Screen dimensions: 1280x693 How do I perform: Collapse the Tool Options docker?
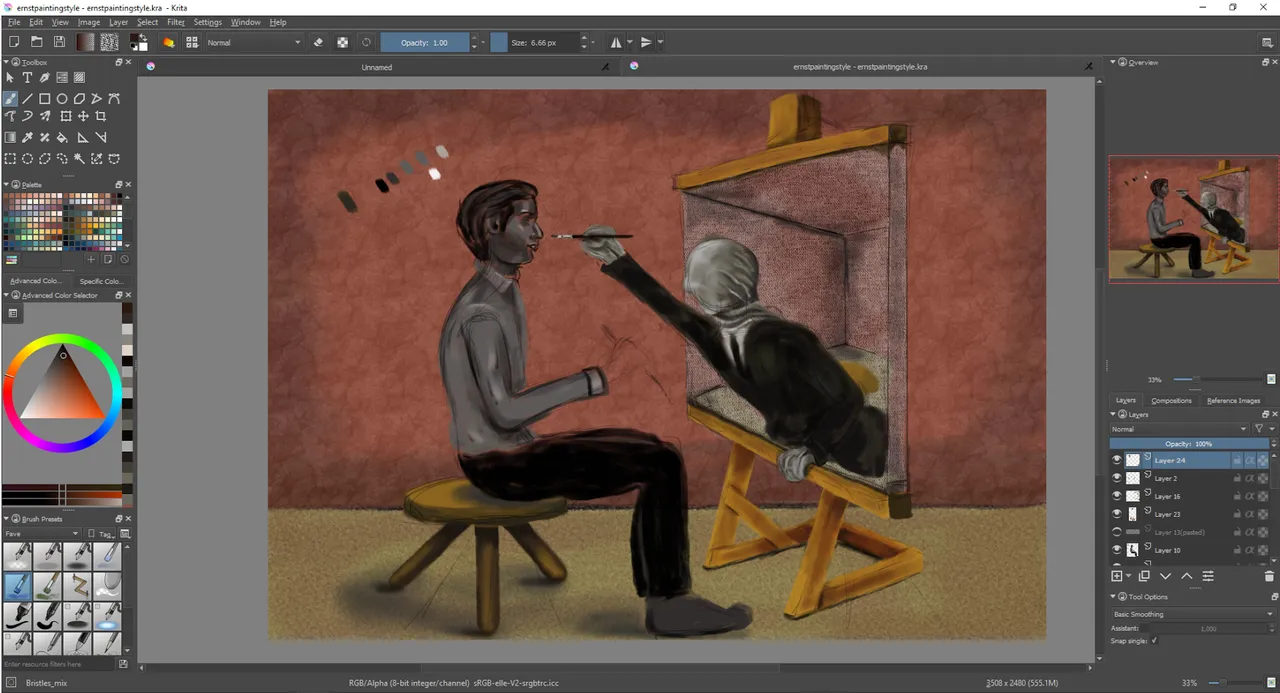[x=1113, y=597]
